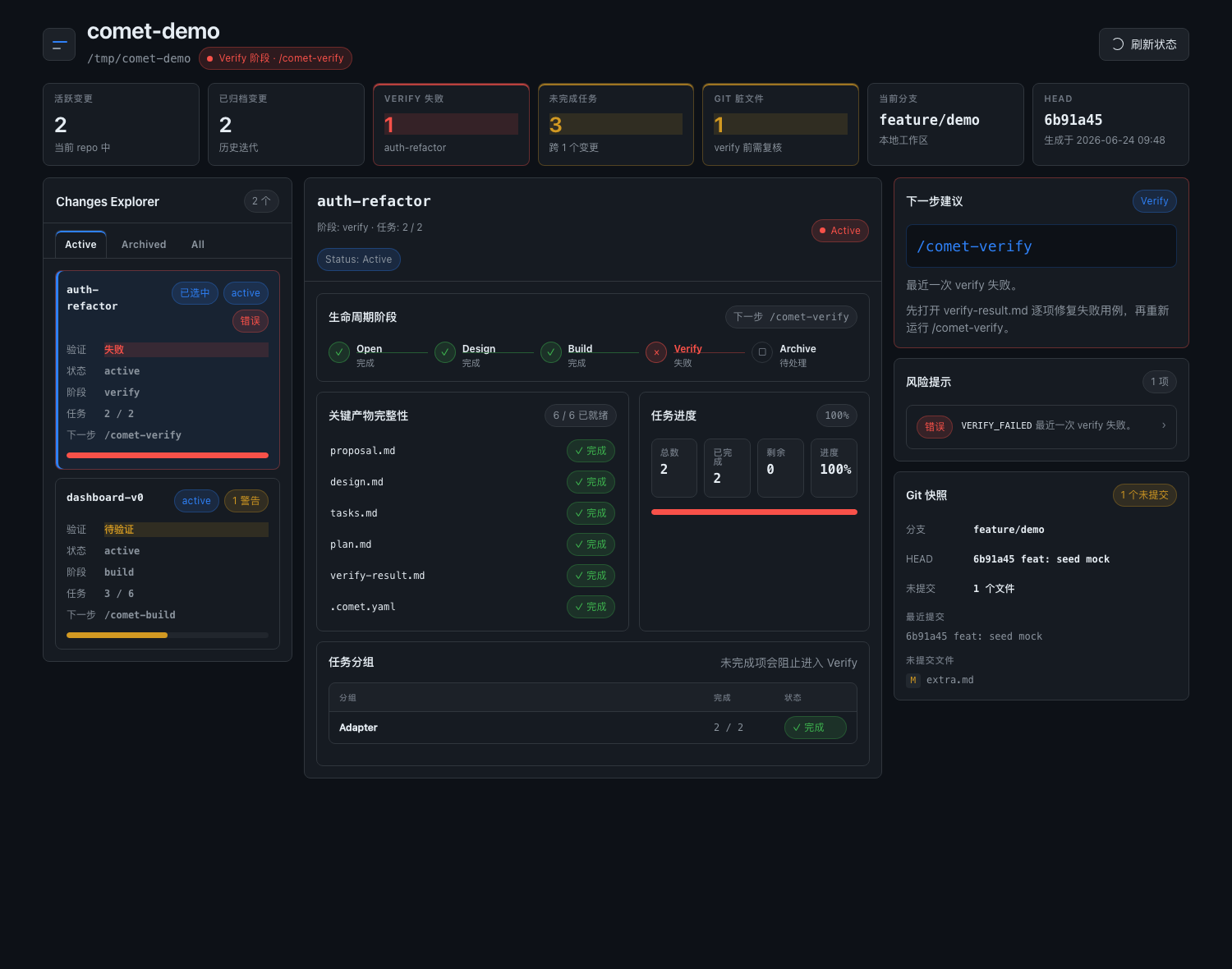
Task: Click the unfinished tasks summary card
Action: (616, 124)
